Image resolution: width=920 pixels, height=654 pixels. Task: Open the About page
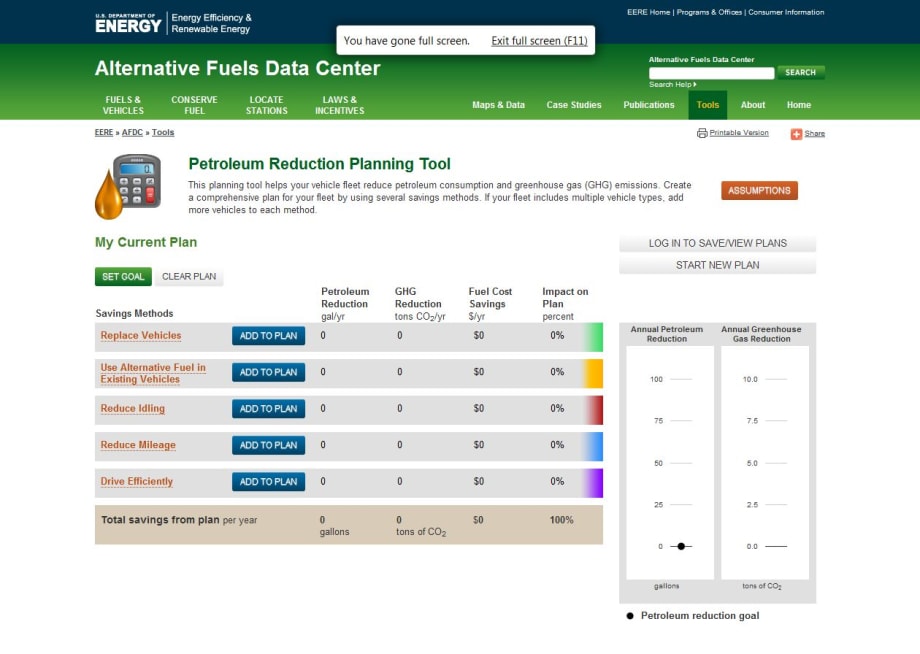(x=753, y=105)
